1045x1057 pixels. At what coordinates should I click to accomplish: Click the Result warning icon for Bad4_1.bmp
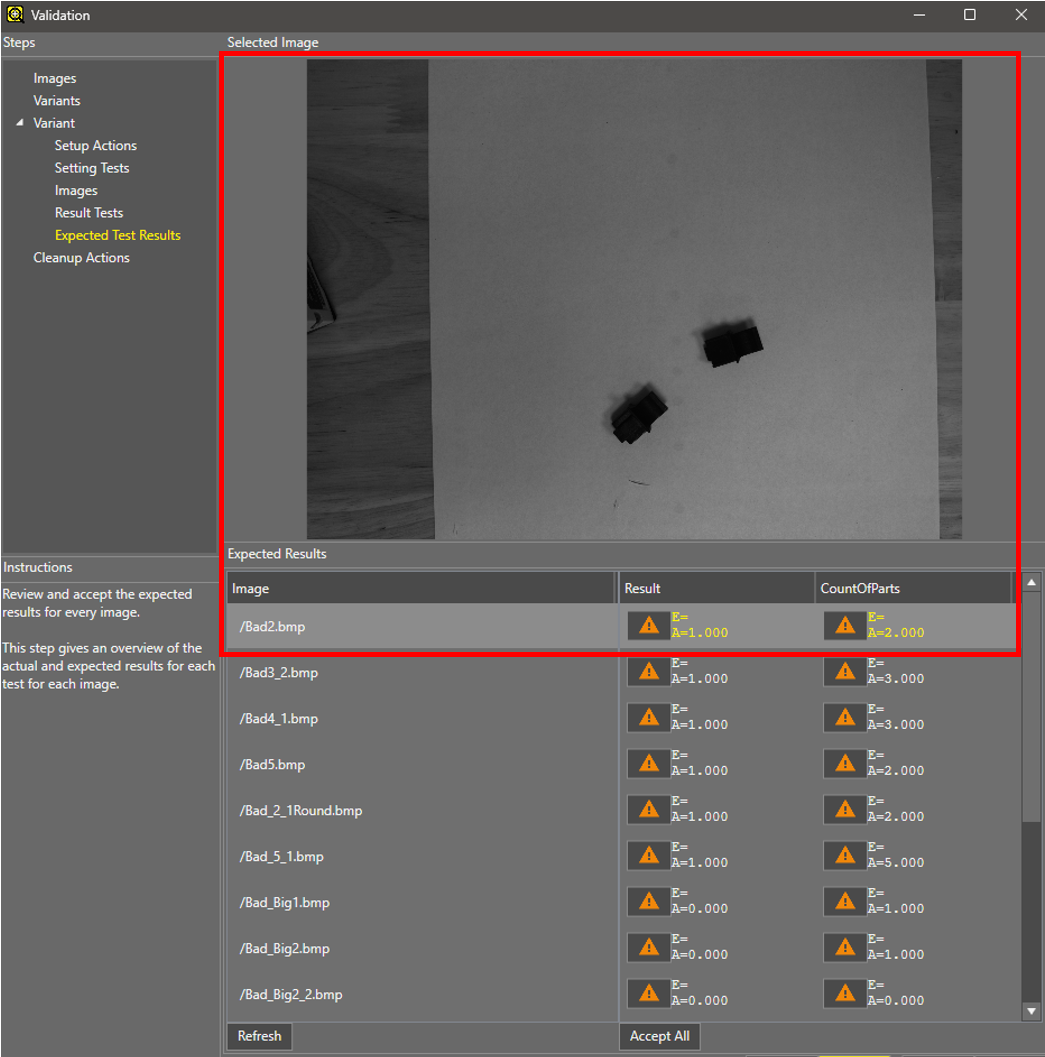pos(649,718)
